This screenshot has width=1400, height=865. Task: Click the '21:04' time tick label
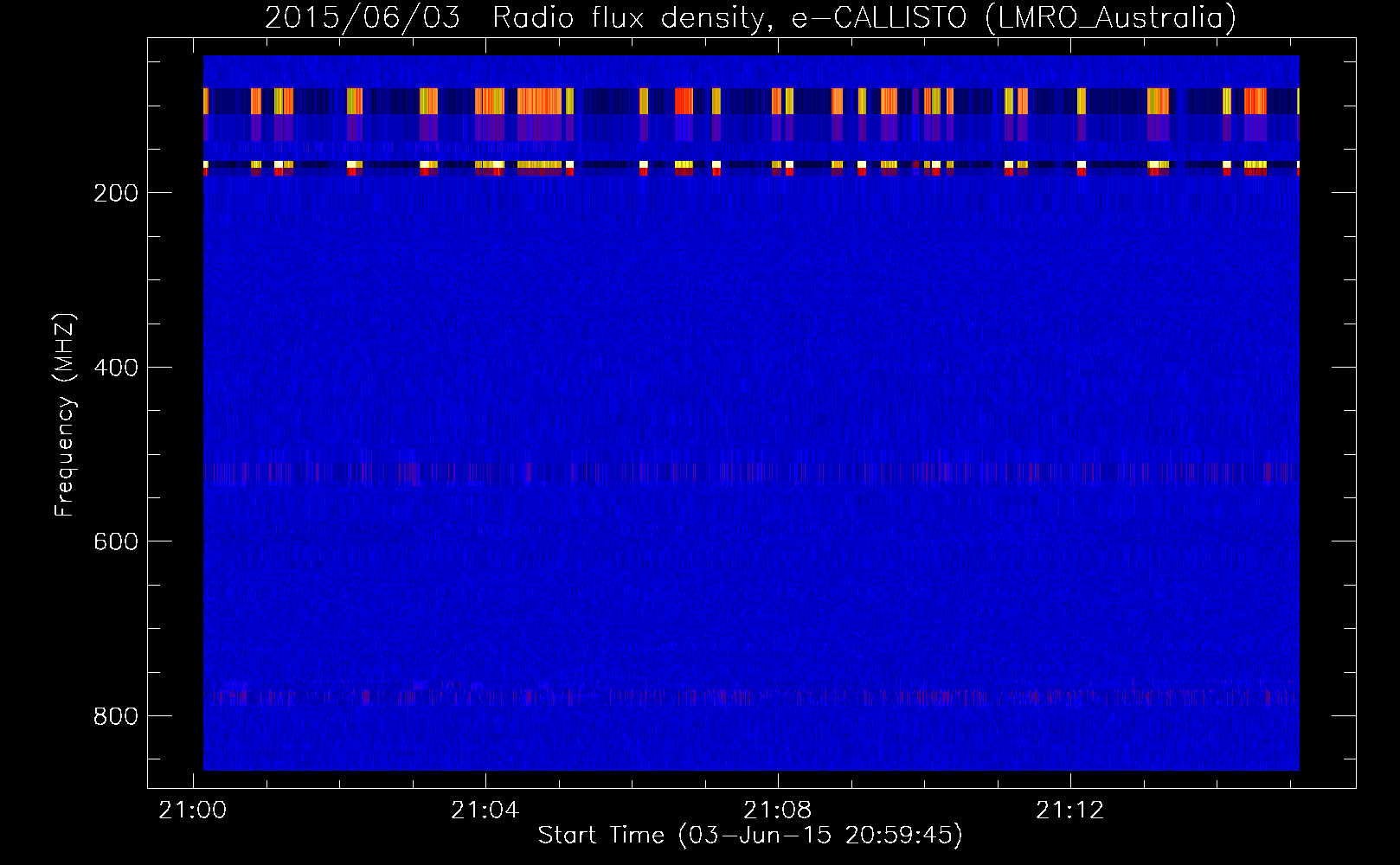coord(485,810)
